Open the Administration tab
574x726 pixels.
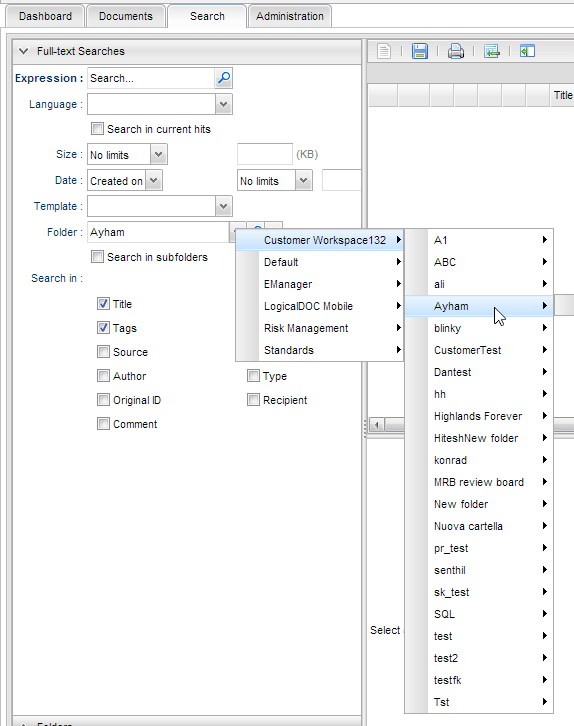pyautogui.click(x=289, y=16)
